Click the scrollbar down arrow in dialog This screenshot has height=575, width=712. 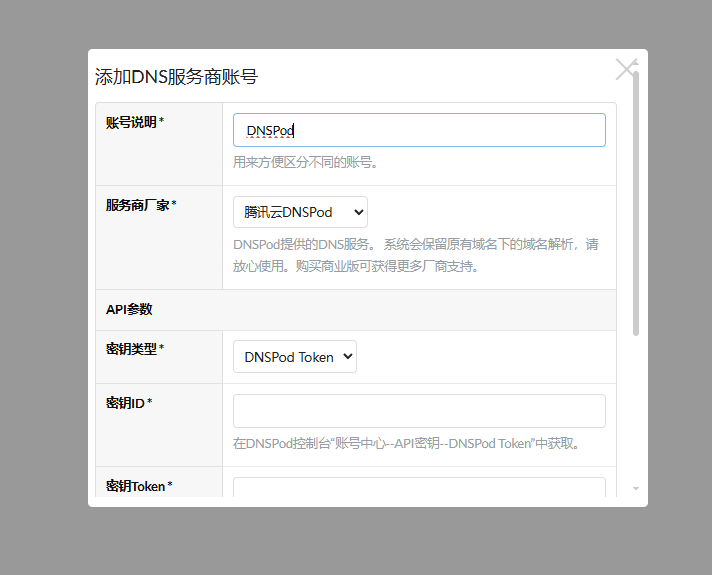coord(636,489)
